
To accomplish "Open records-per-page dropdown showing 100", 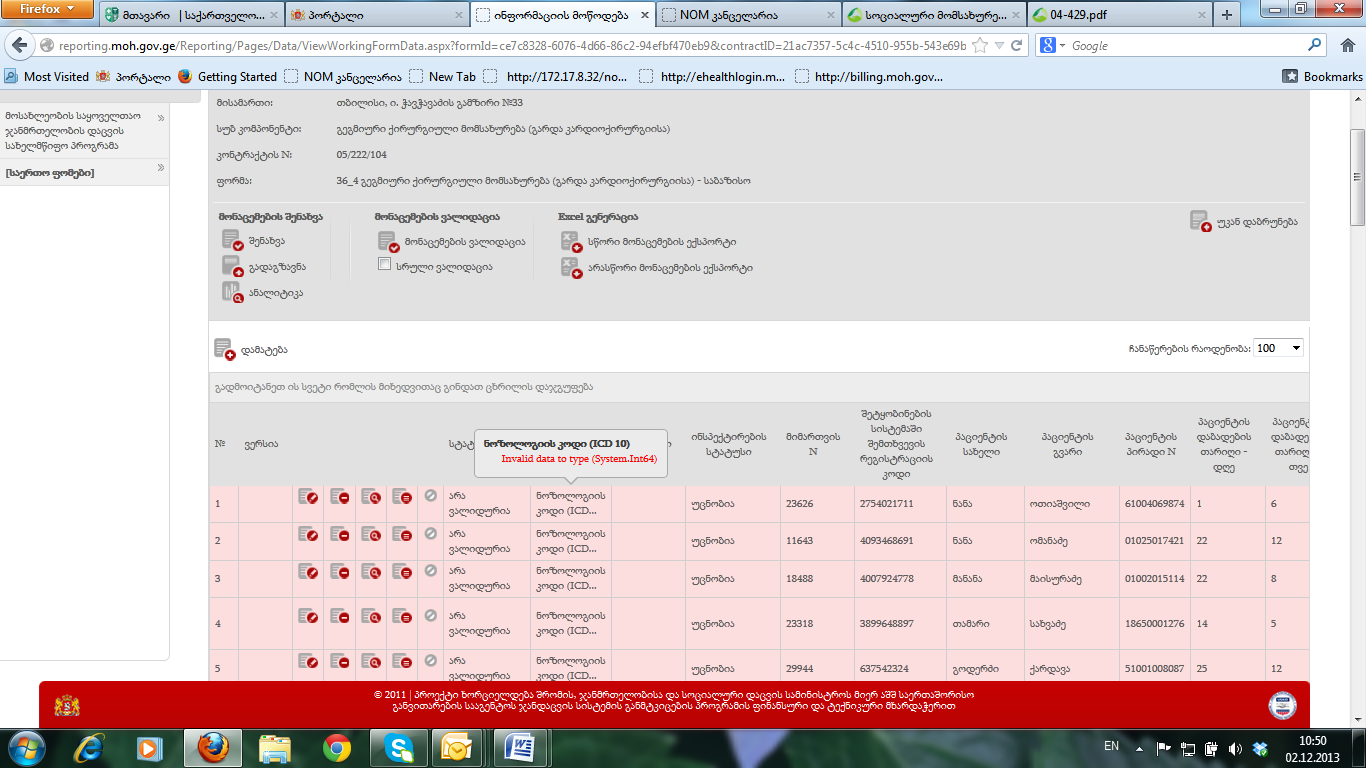I will (1278, 348).
